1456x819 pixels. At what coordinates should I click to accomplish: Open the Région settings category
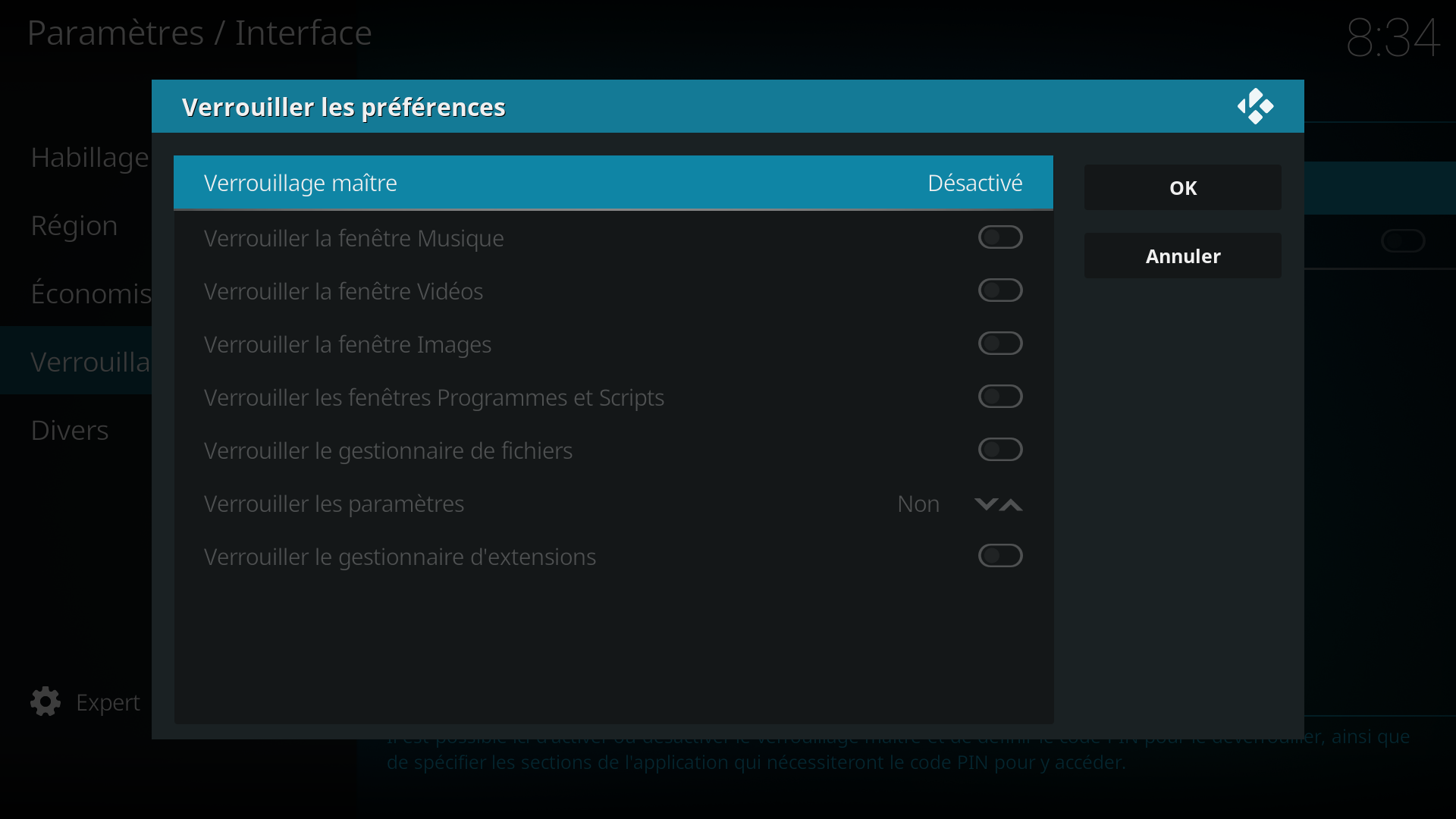pyautogui.click(x=76, y=225)
